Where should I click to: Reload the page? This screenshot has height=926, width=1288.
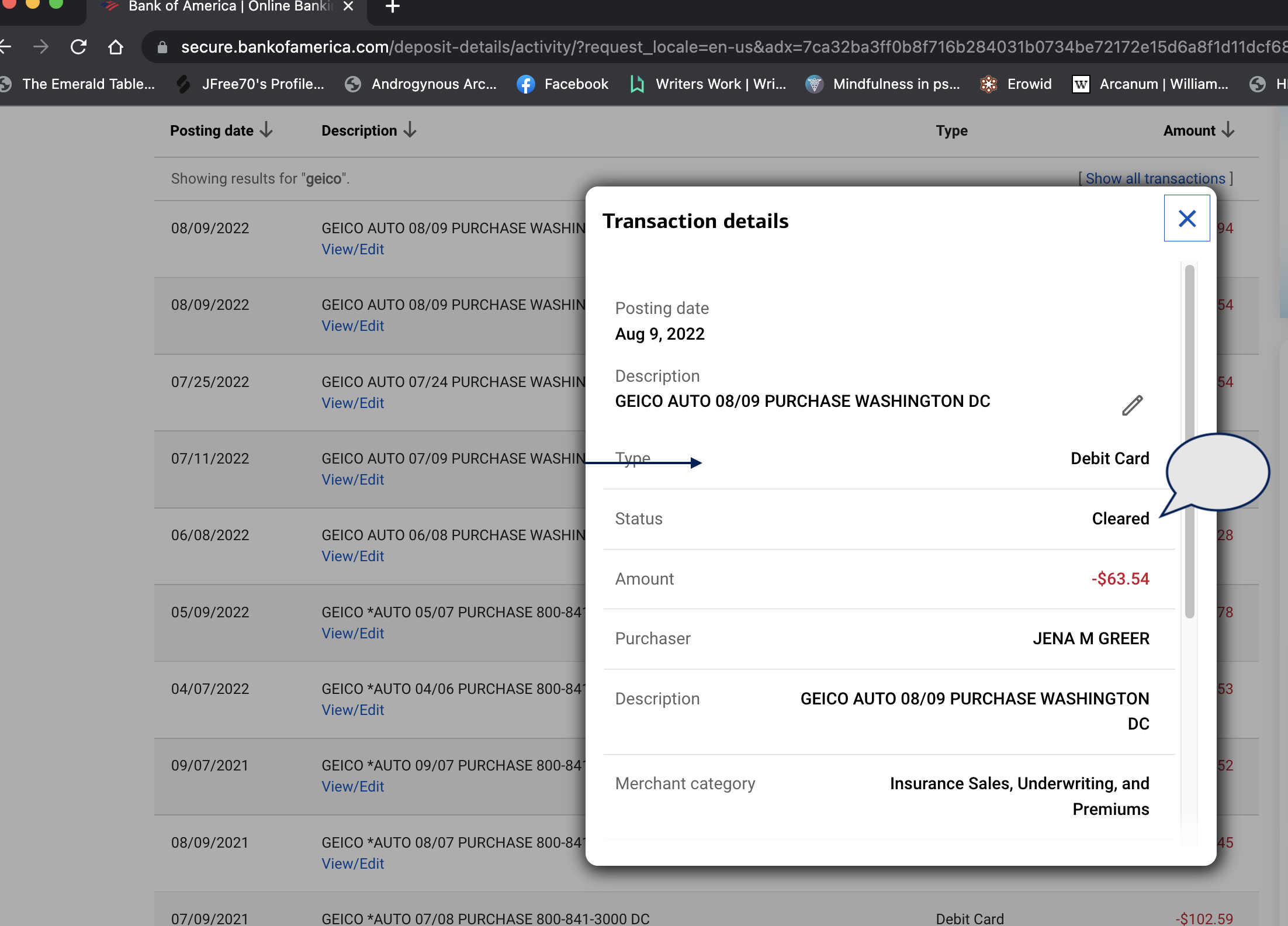(78, 47)
